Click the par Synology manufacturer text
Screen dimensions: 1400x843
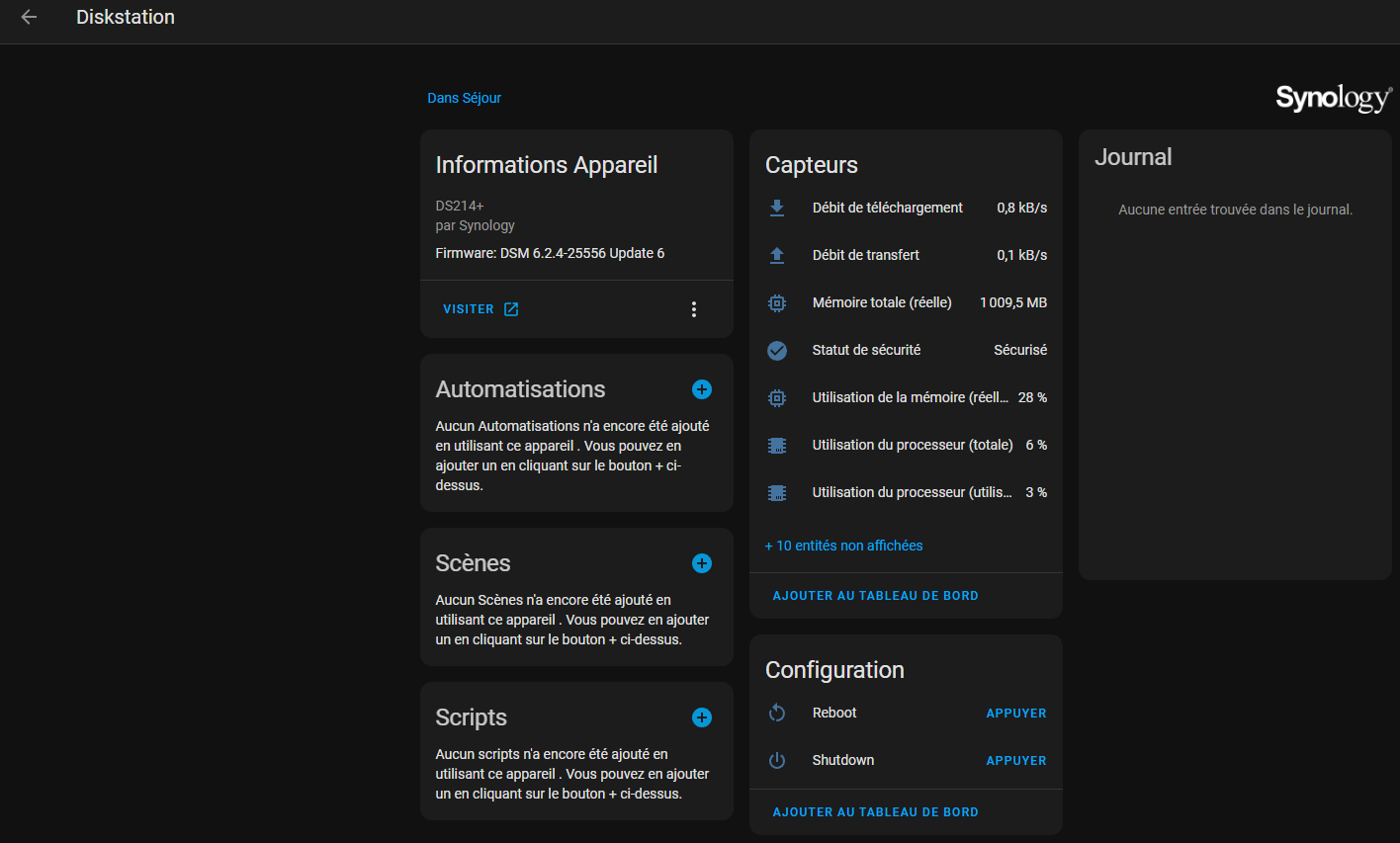coord(475,225)
